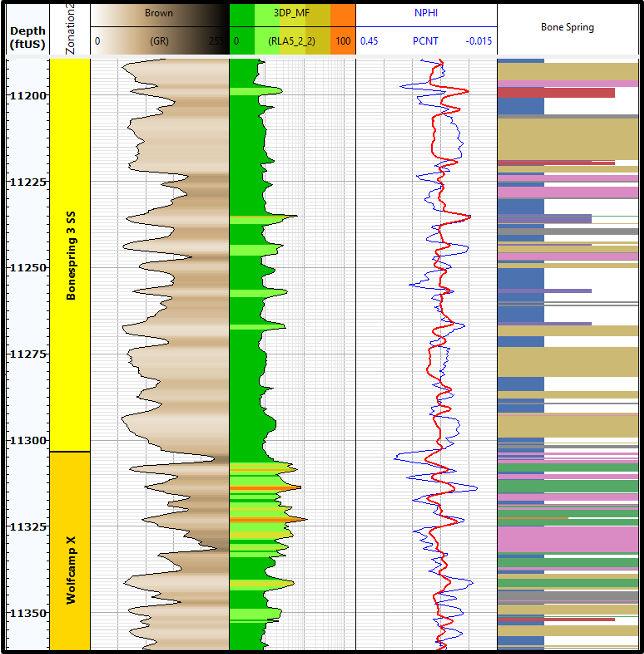The height and width of the screenshot is (654, 644).
Task: Select the 3DP_MF track title
Action: [x=292, y=13]
